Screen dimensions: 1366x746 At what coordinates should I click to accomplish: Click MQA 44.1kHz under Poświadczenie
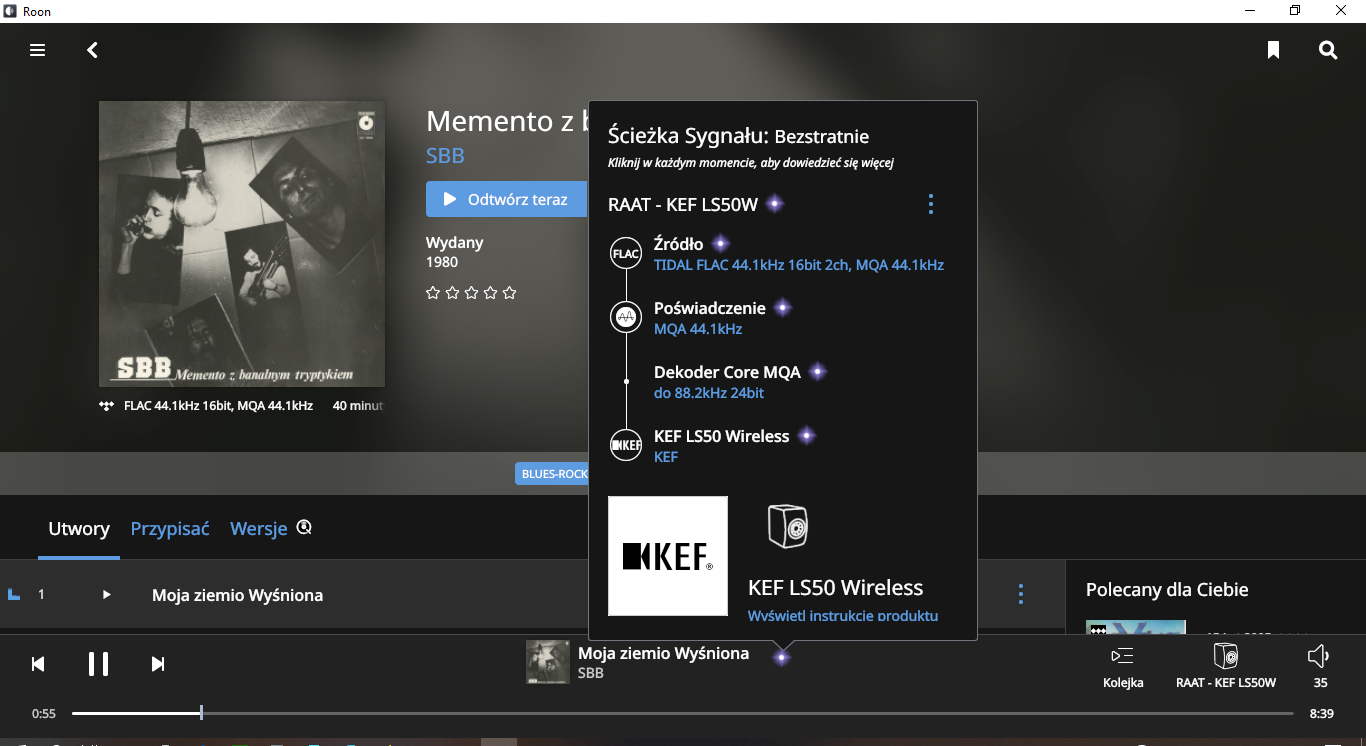point(698,329)
